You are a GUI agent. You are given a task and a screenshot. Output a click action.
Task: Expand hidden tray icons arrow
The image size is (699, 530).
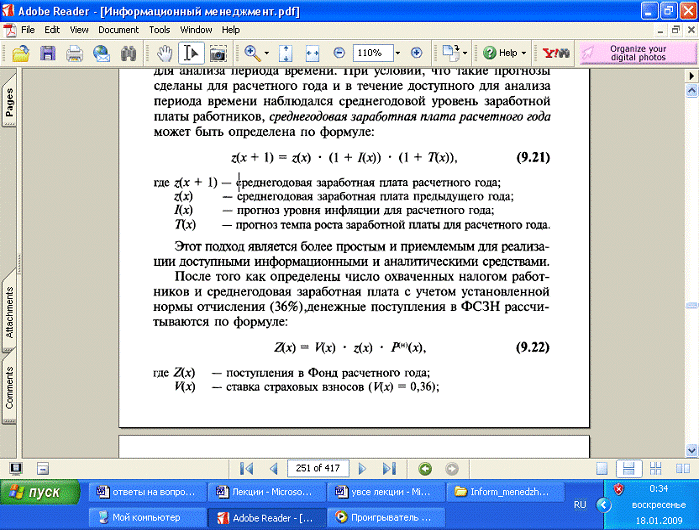(x=604, y=505)
